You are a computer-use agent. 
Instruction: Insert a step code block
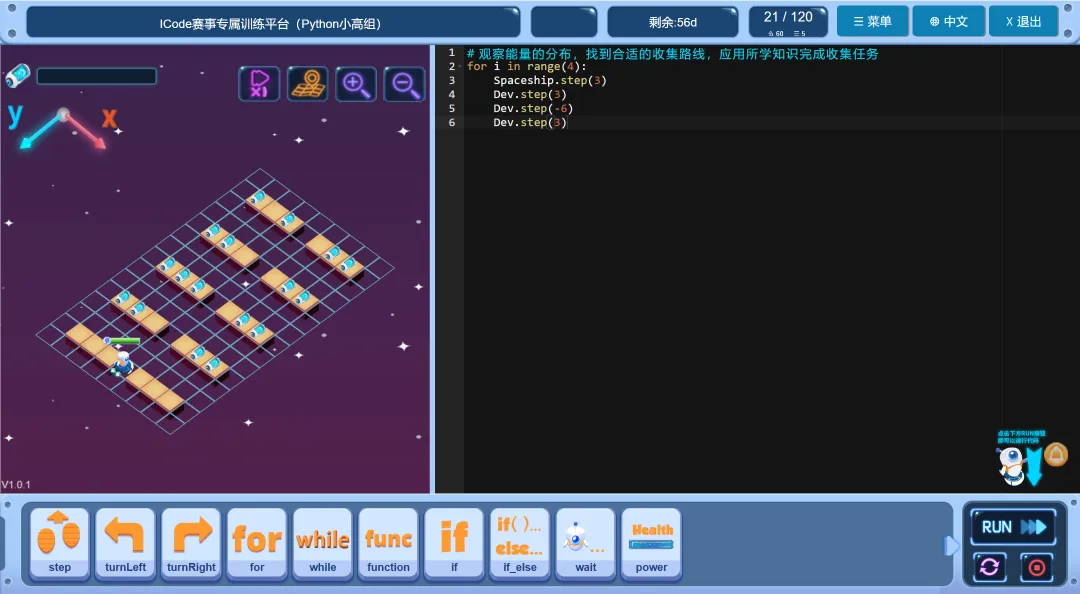click(60, 544)
